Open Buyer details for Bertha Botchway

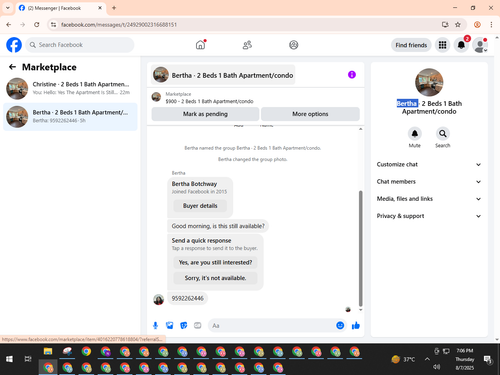click(200, 206)
